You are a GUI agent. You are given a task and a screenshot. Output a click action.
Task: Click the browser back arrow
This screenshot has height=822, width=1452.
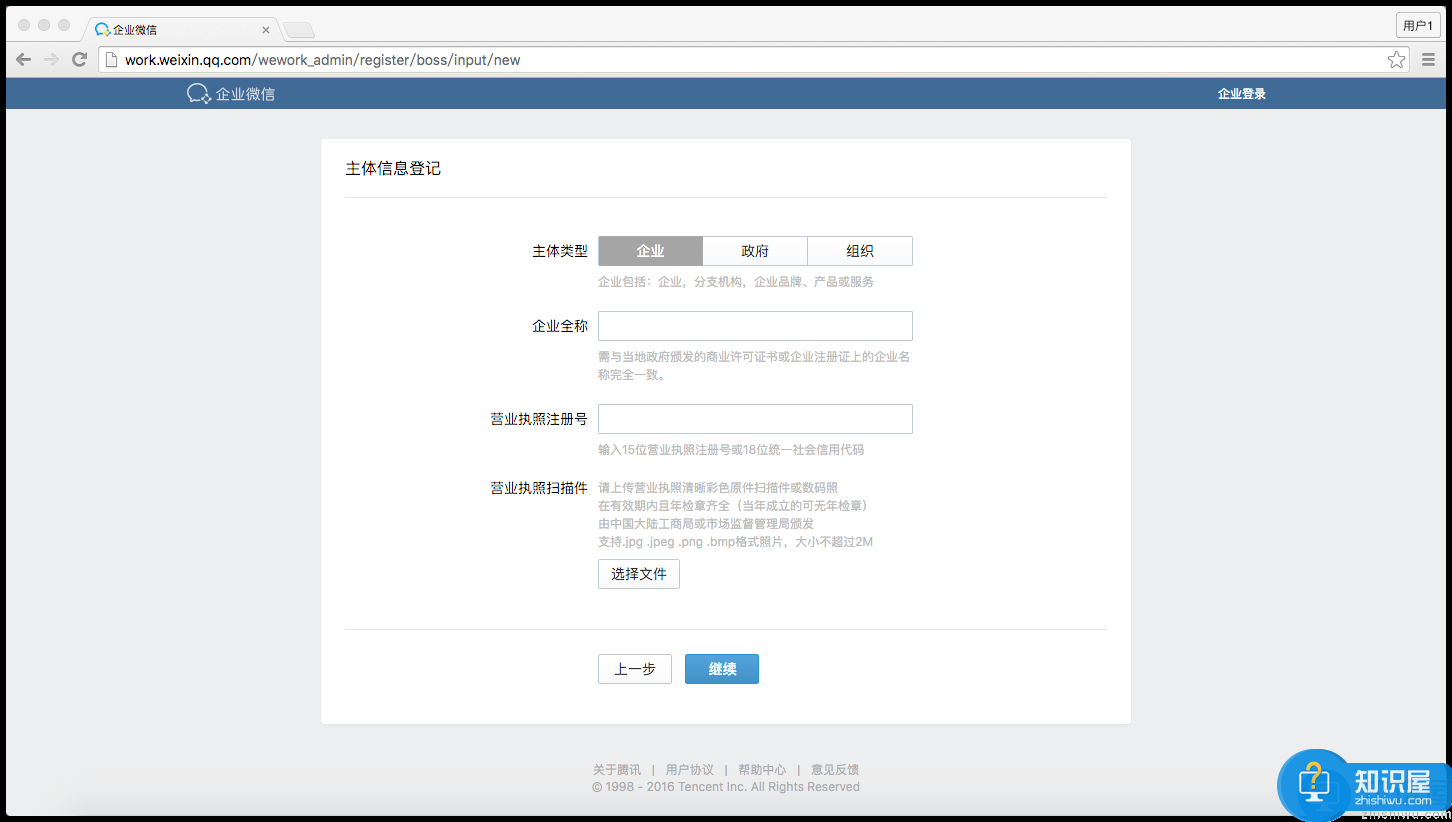click(23, 60)
